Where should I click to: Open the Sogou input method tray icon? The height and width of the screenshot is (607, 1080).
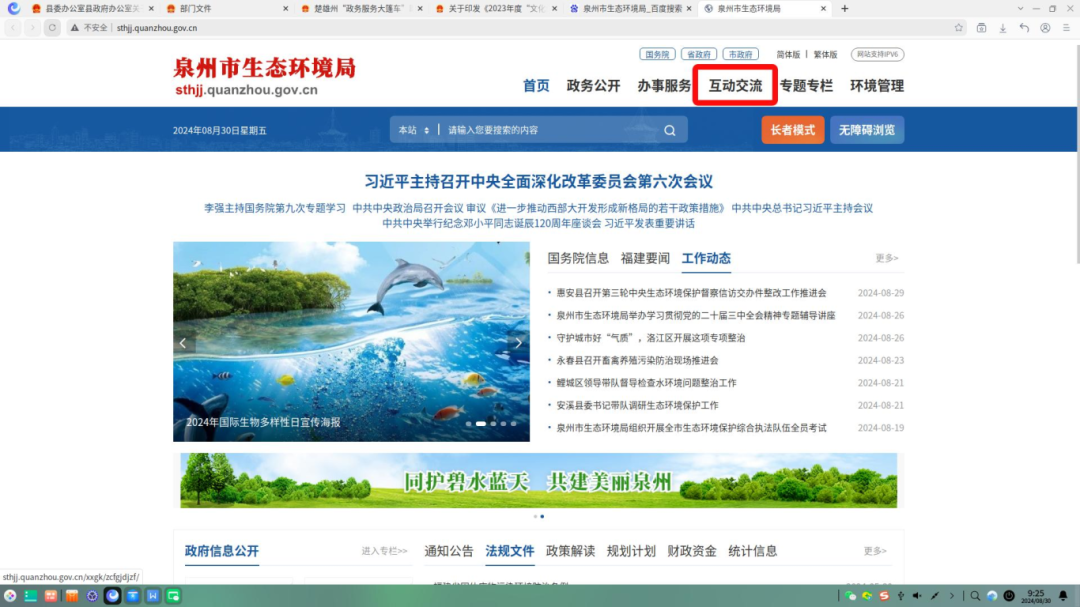pos(884,596)
